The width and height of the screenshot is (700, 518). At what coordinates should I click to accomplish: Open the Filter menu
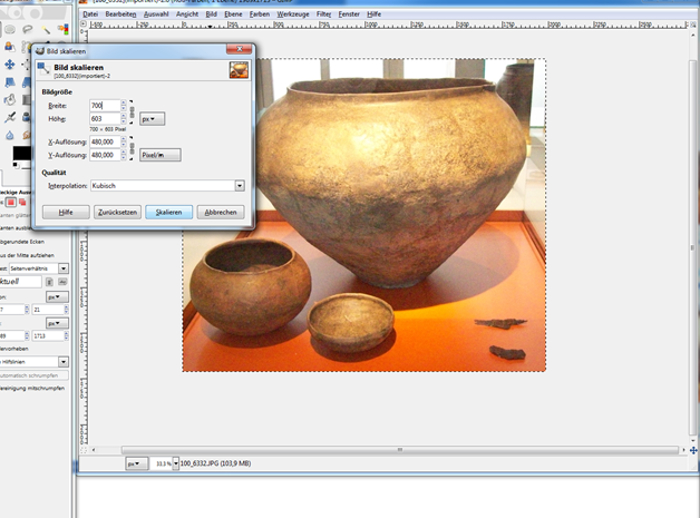coord(324,15)
